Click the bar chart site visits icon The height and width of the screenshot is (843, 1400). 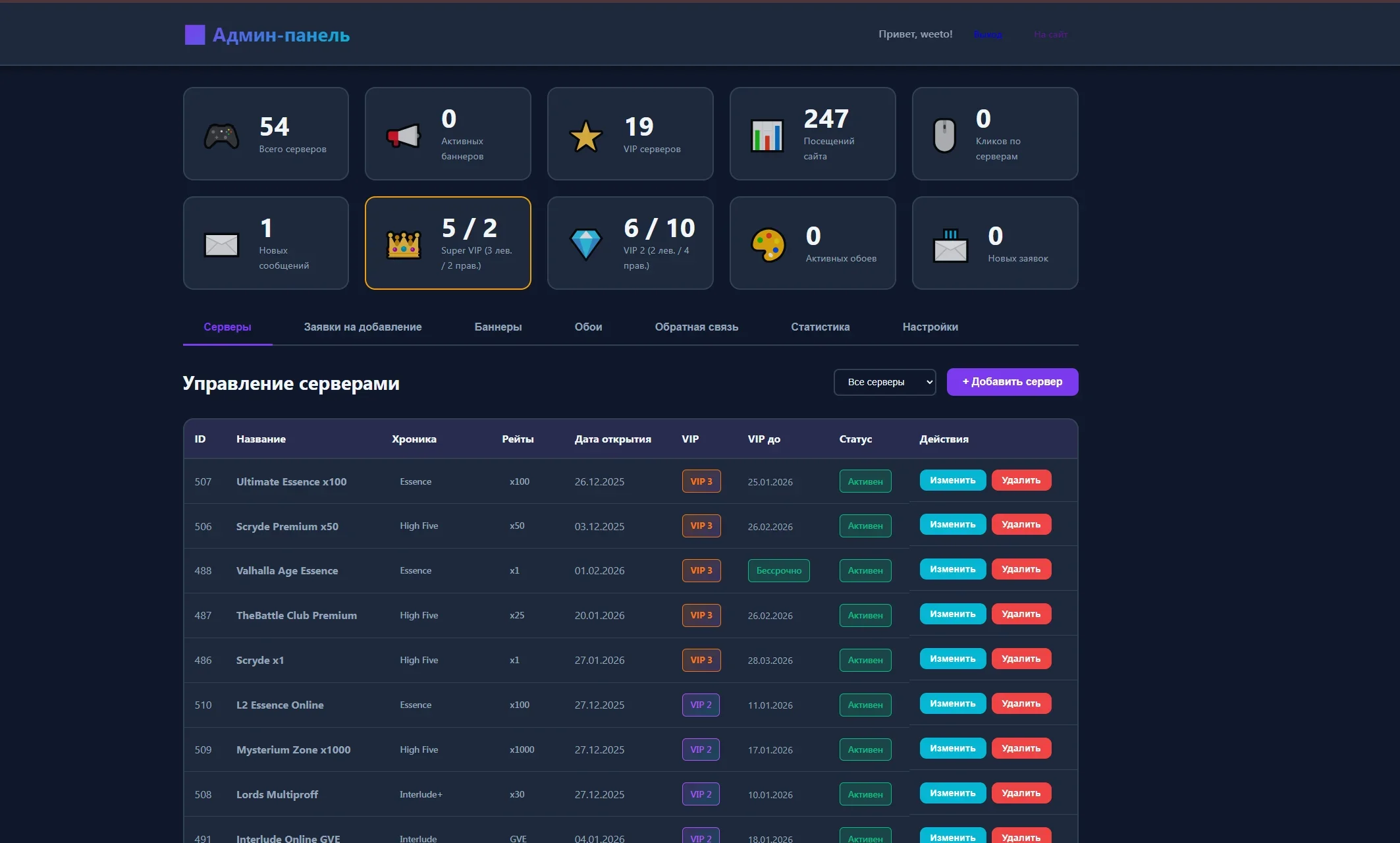tap(767, 136)
